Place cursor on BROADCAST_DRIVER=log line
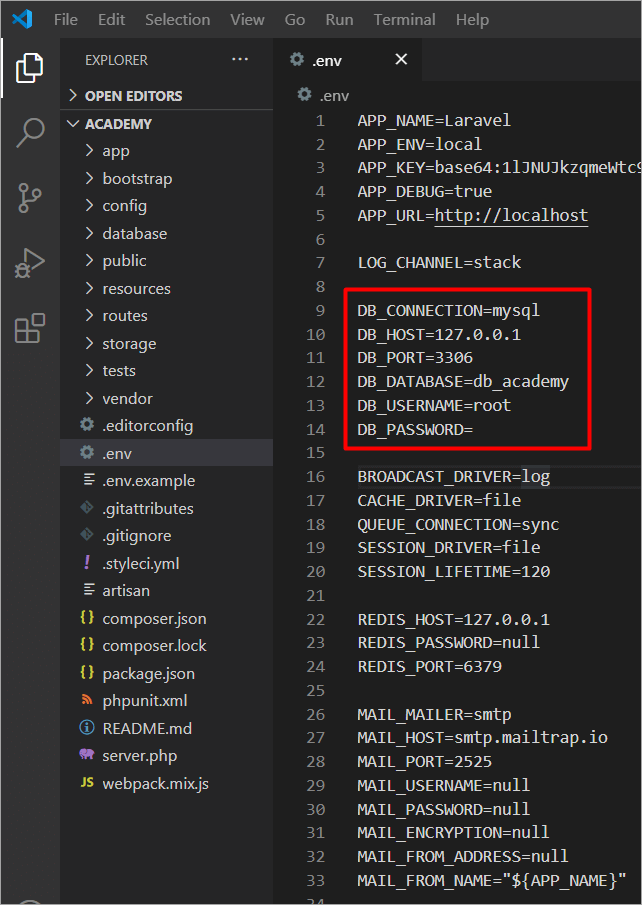Screen dimensions: 642x905 (x=454, y=476)
